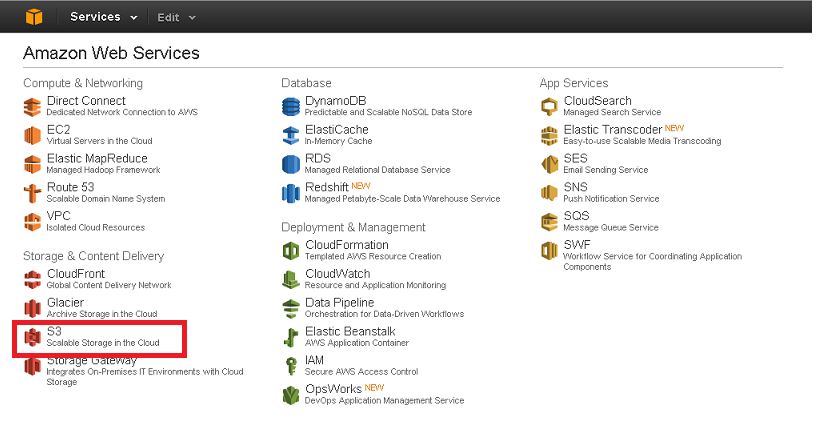Click the CloudFormation icon

291,251
